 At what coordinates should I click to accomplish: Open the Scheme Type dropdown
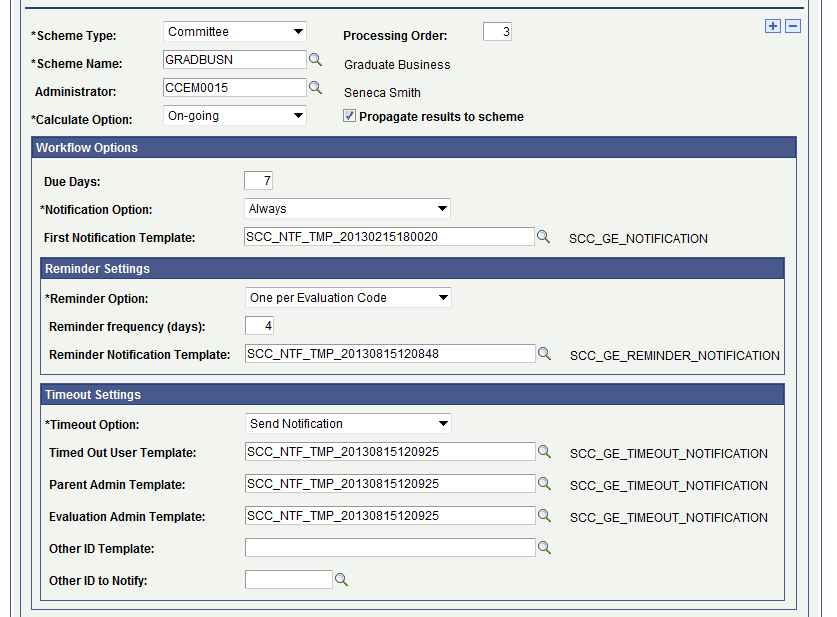[234, 32]
